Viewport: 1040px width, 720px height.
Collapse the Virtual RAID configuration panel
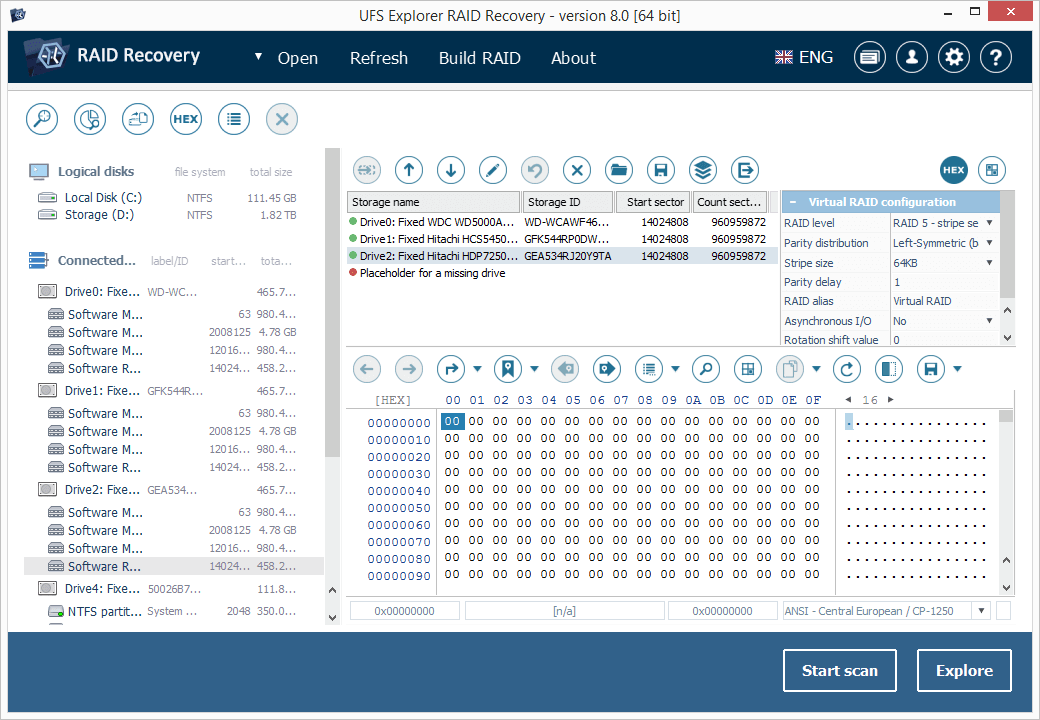(793, 202)
